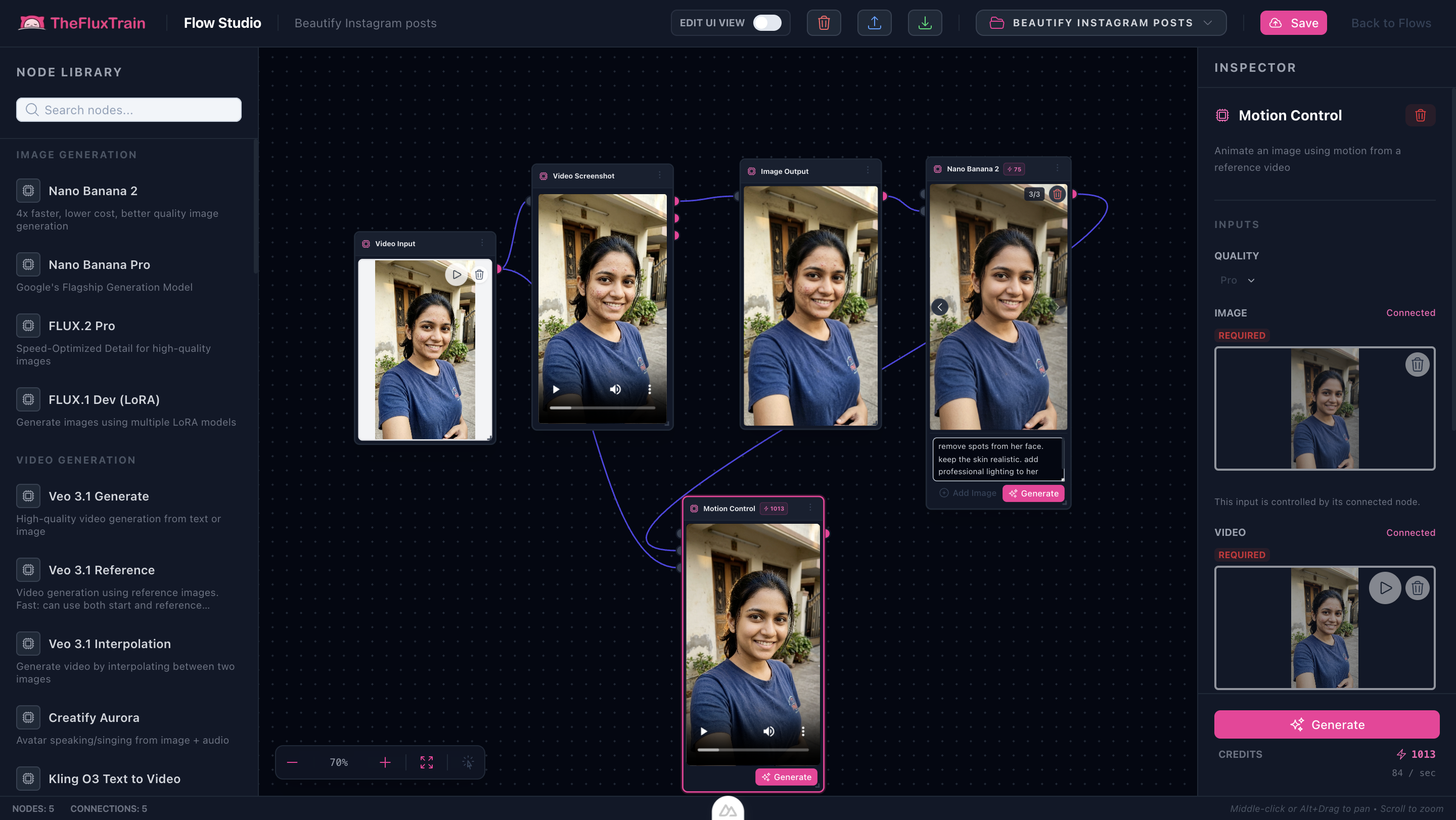The height and width of the screenshot is (820, 1456).
Task: Add FLUX.1 Dev (LoRA) node from library
Action: point(129,408)
